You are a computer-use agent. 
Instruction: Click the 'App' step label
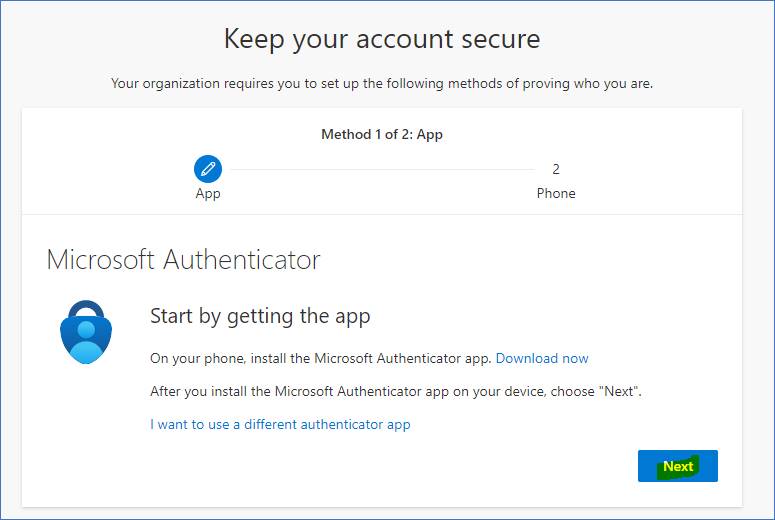click(x=208, y=194)
